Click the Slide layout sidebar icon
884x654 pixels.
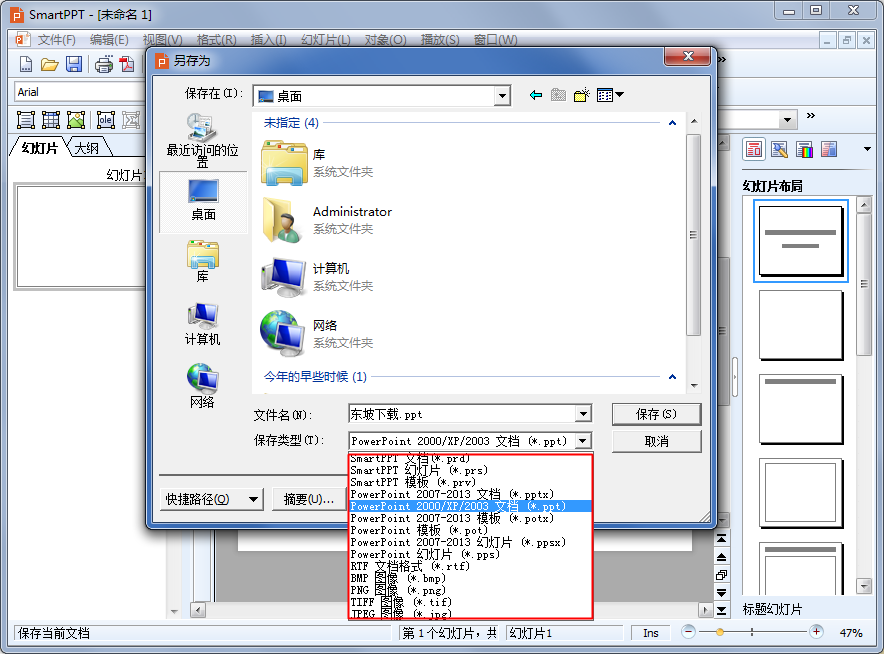point(754,149)
